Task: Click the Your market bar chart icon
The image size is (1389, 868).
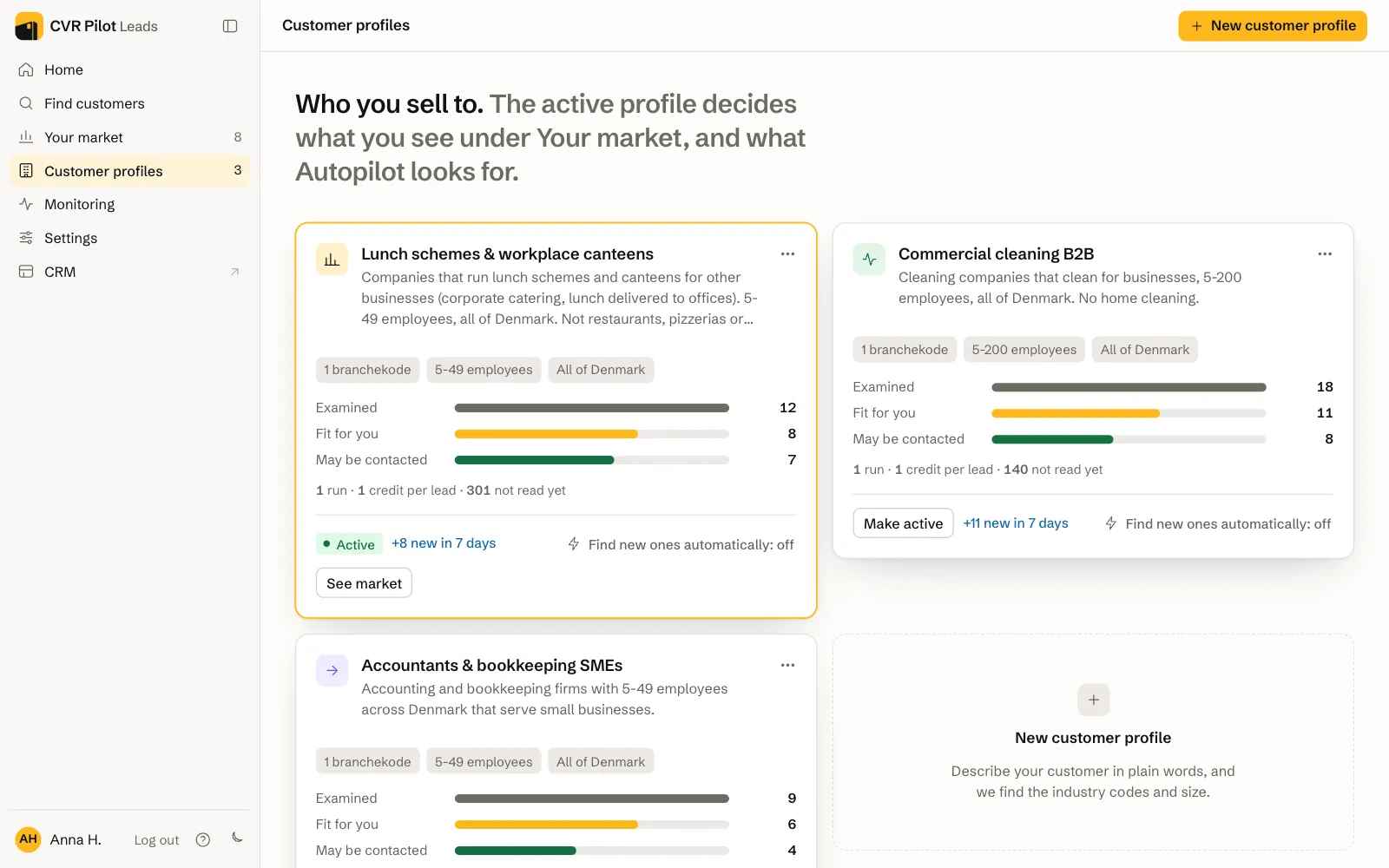Action: 26,137
